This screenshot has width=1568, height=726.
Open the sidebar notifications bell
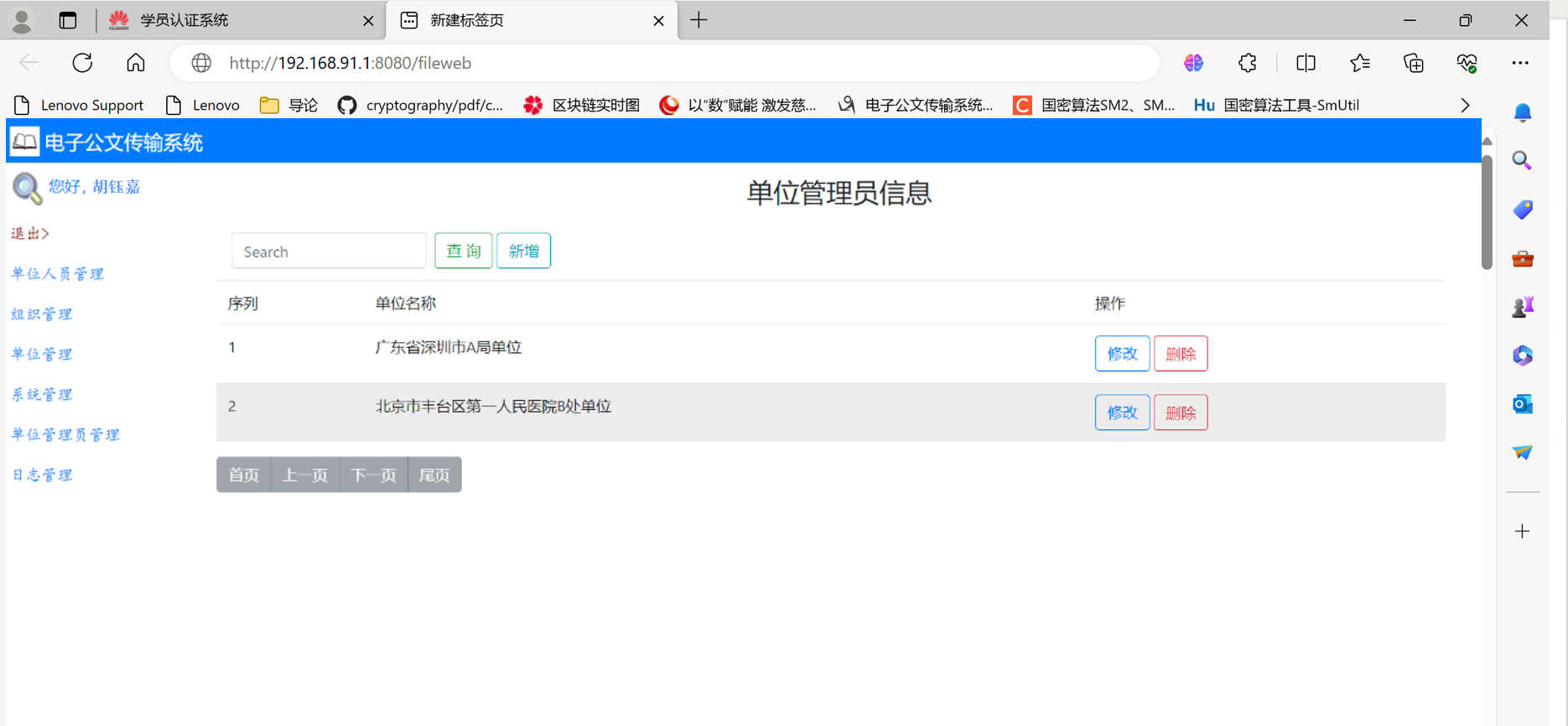(x=1523, y=112)
